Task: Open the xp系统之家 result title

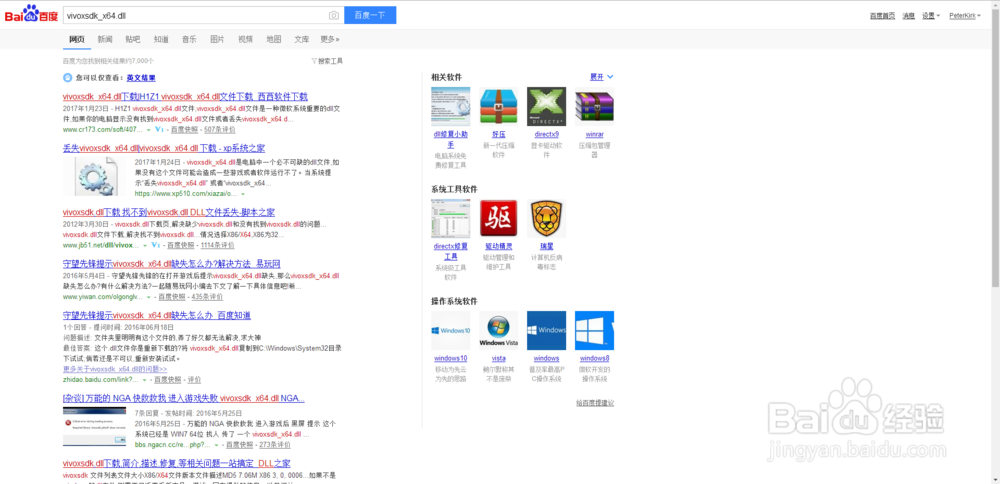Action: point(164,148)
